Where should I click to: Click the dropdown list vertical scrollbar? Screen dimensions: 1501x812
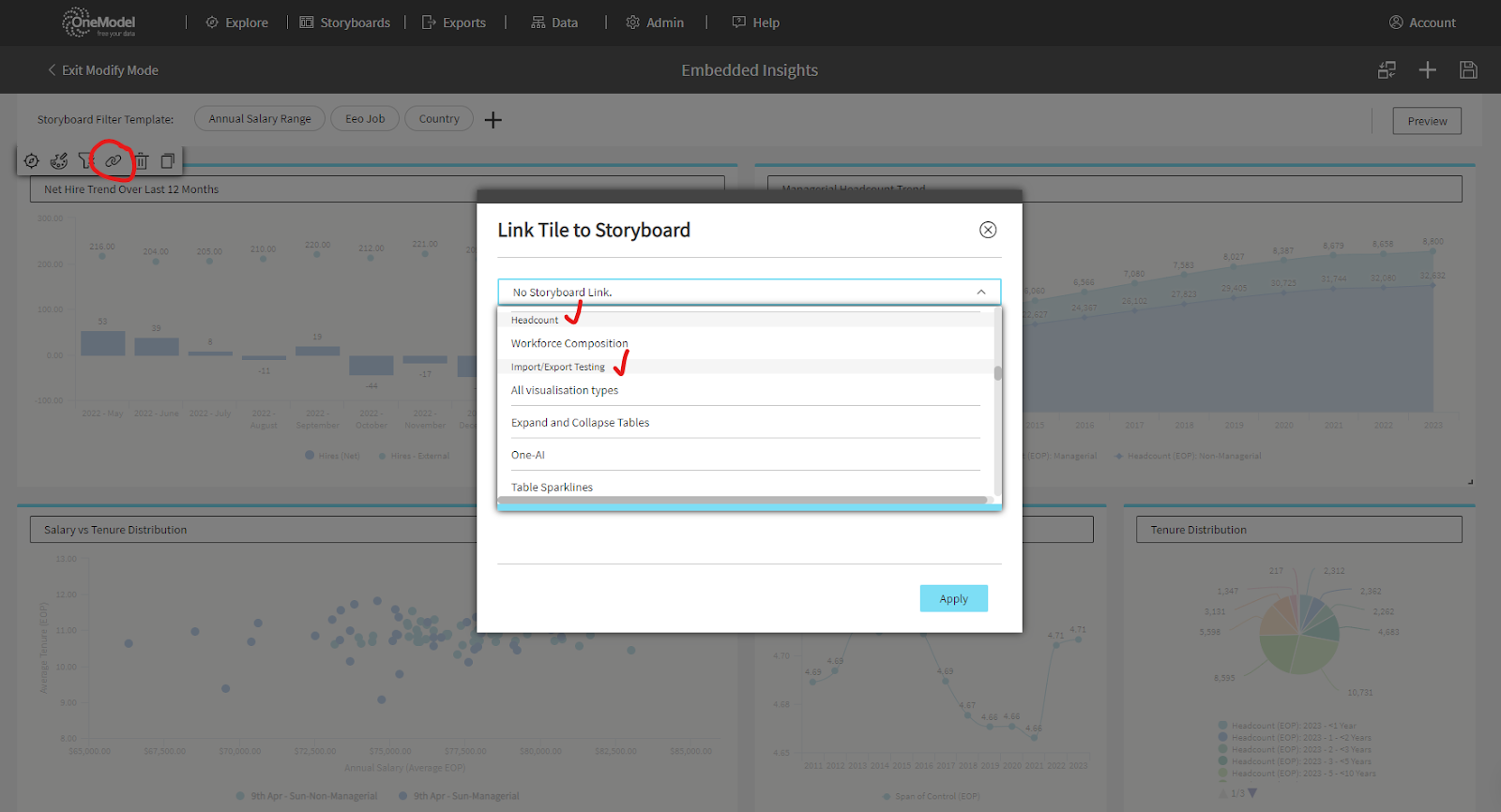[x=997, y=373]
